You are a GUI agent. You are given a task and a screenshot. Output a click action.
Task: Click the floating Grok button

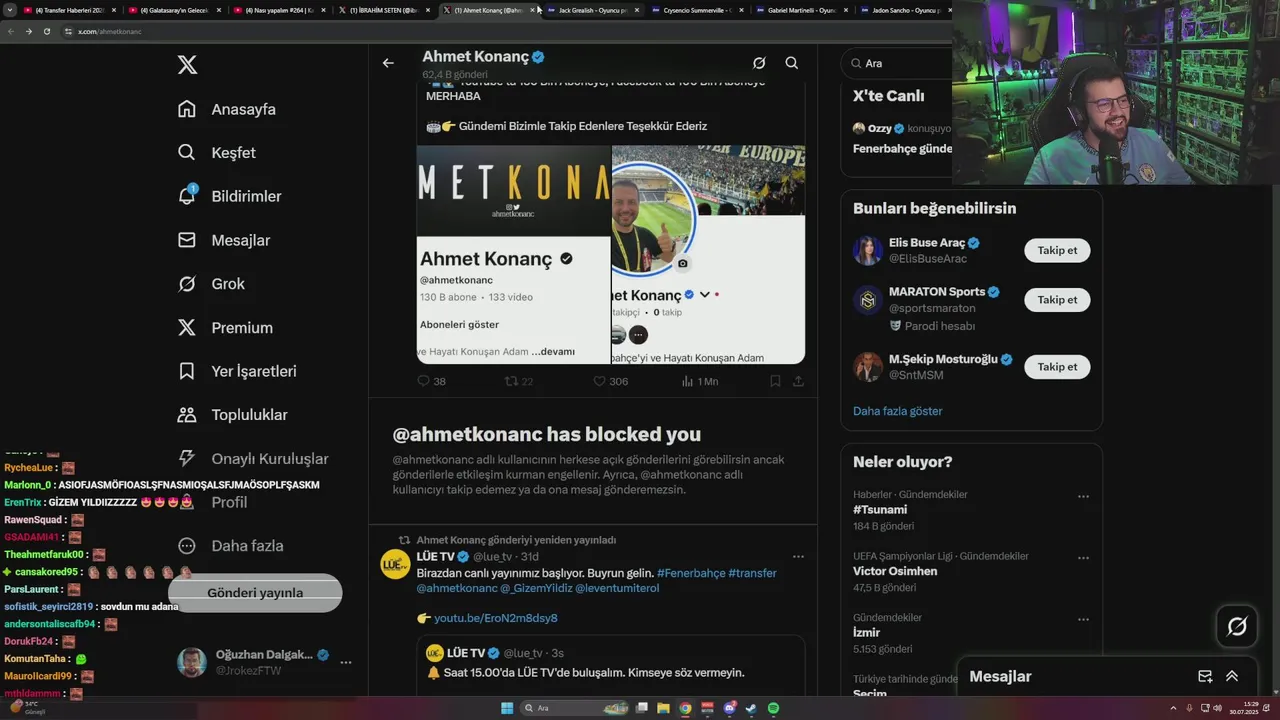(1237, 627)
